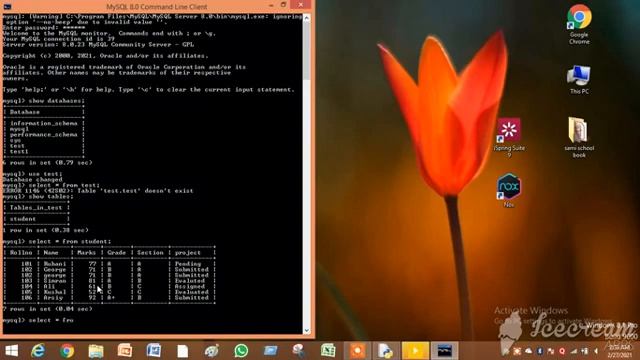Open the This PC desktop icon

pyautogui.click(x=579, y=80)
